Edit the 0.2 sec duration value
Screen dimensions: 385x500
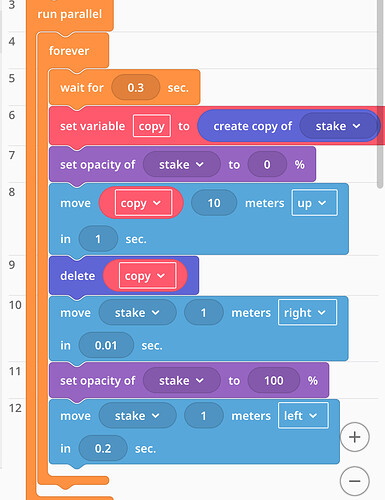coord(103,448)
